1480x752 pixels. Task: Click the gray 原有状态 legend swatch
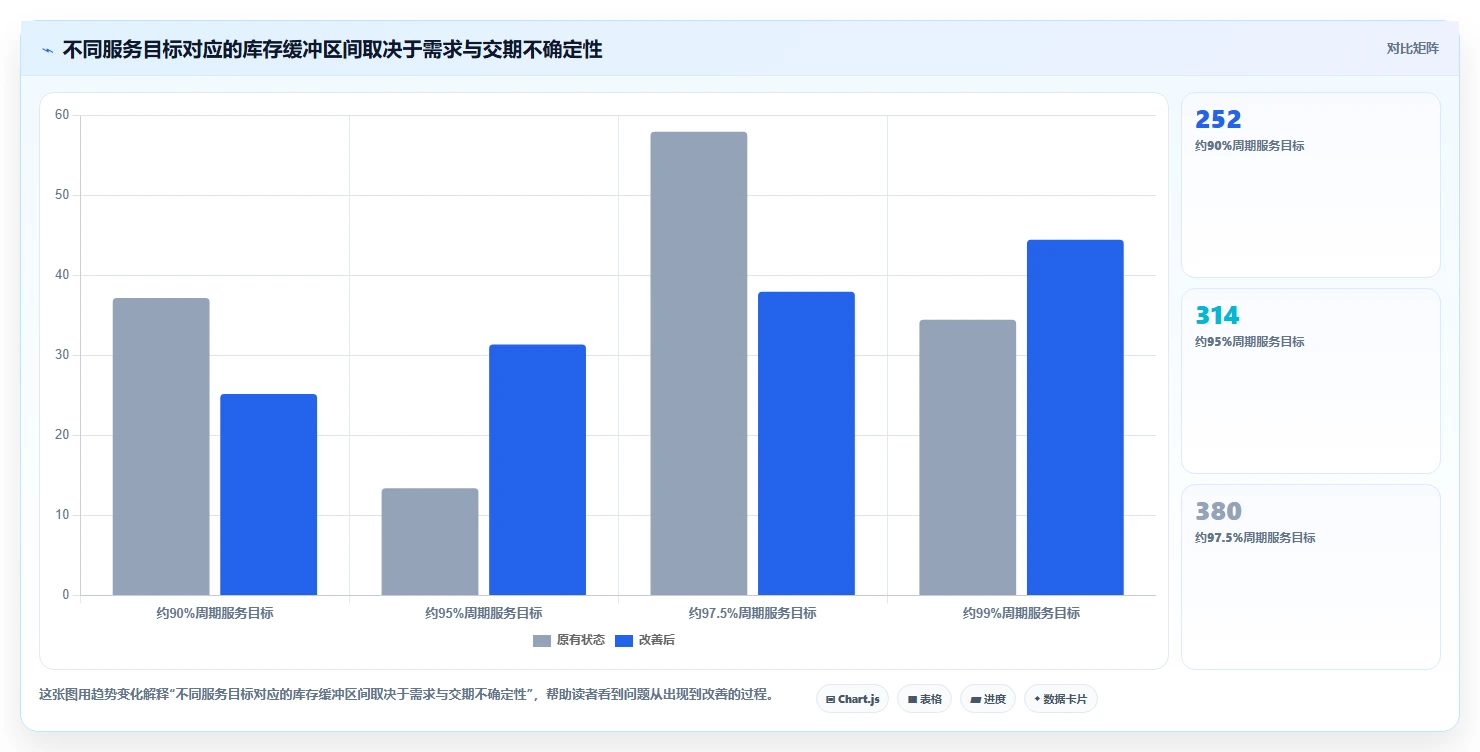542,640
